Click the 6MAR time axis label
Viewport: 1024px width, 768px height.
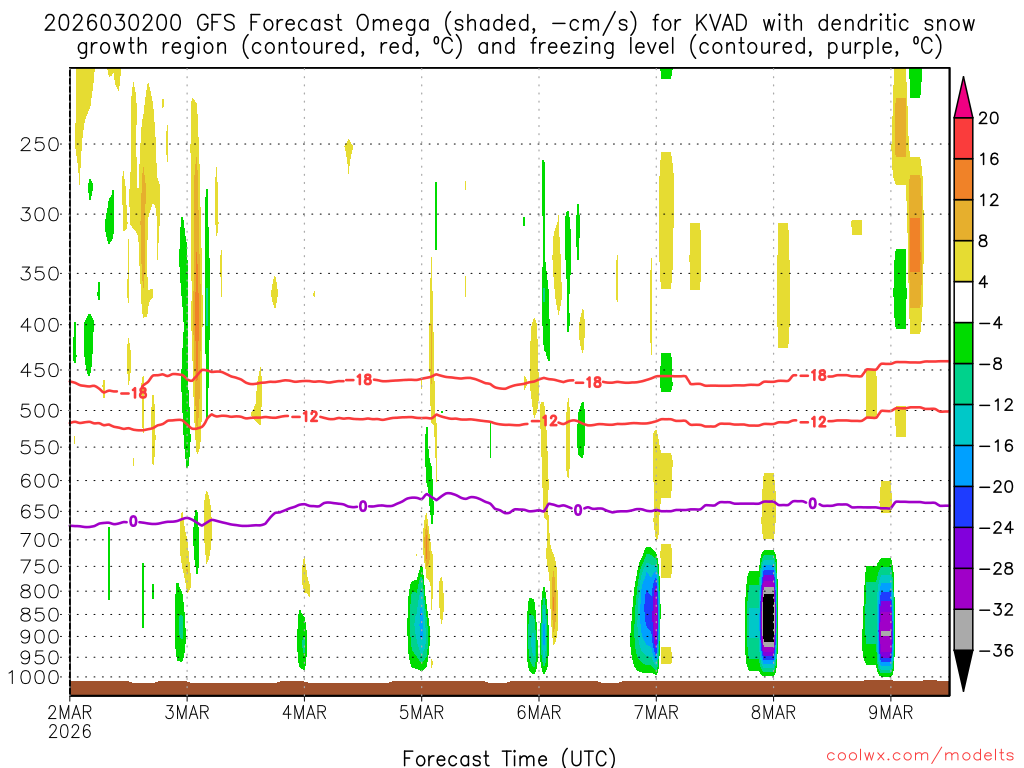[x=539, y=712]
